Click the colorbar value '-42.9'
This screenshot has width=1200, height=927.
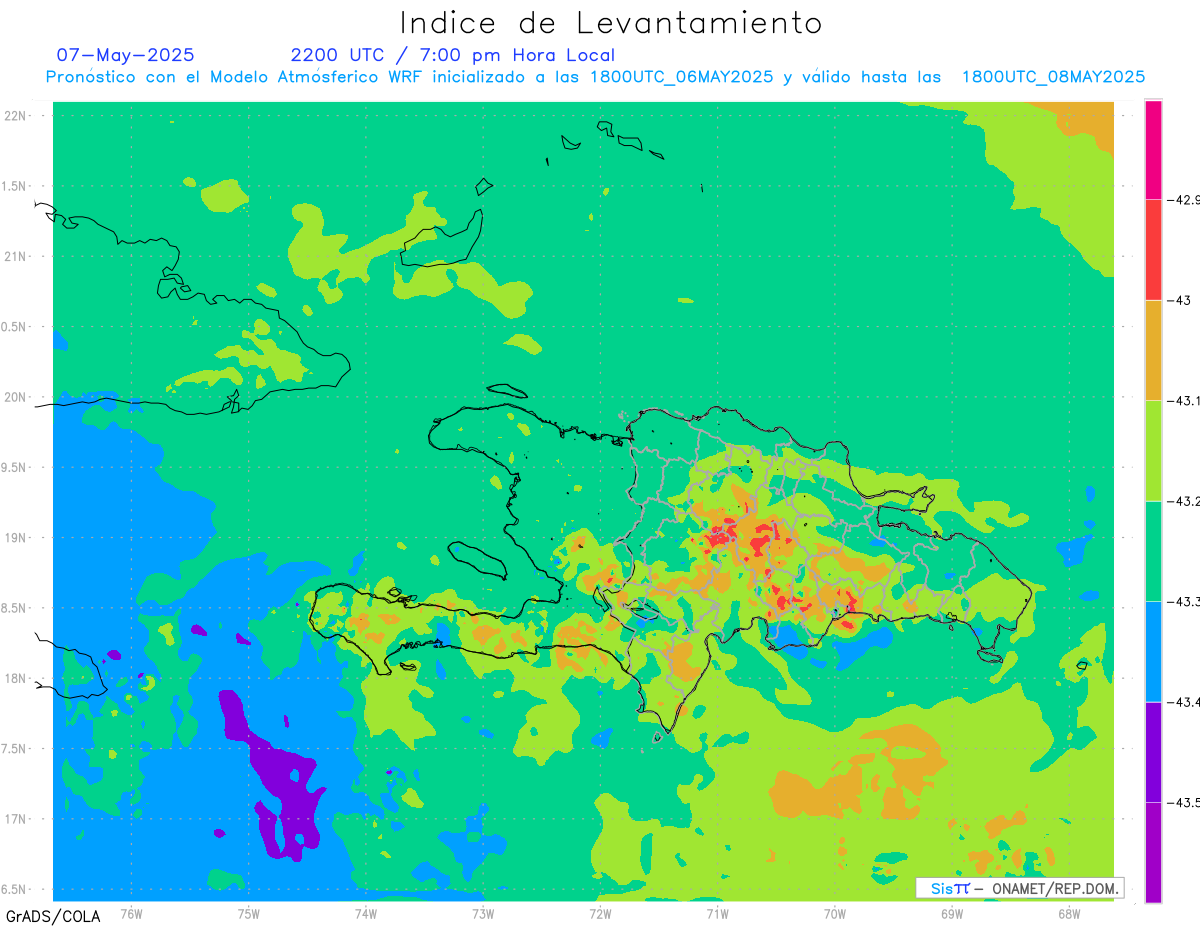pyautogui.click(x=1184, y=200)
